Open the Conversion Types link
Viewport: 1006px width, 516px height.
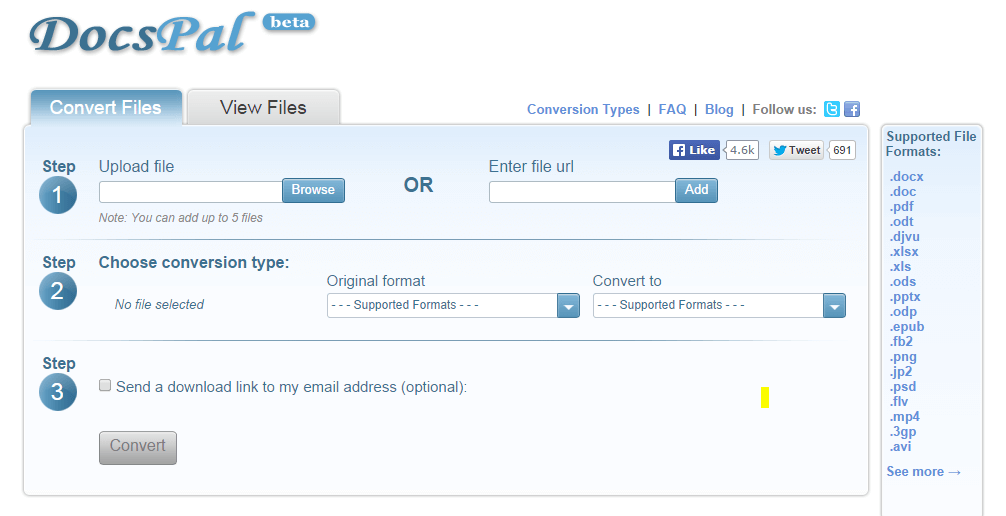point(583,110)
